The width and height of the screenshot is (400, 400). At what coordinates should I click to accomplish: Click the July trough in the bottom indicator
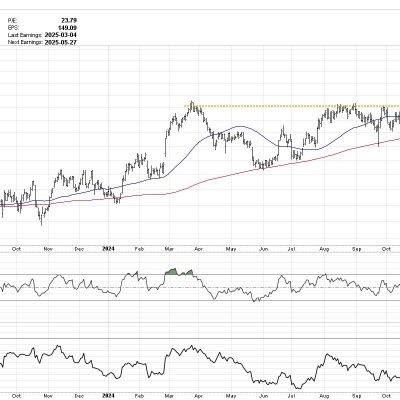(x=298, y=388)
